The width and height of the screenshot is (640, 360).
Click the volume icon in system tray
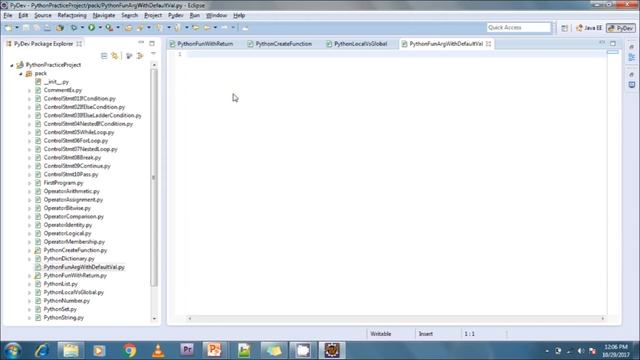point(580,351)
